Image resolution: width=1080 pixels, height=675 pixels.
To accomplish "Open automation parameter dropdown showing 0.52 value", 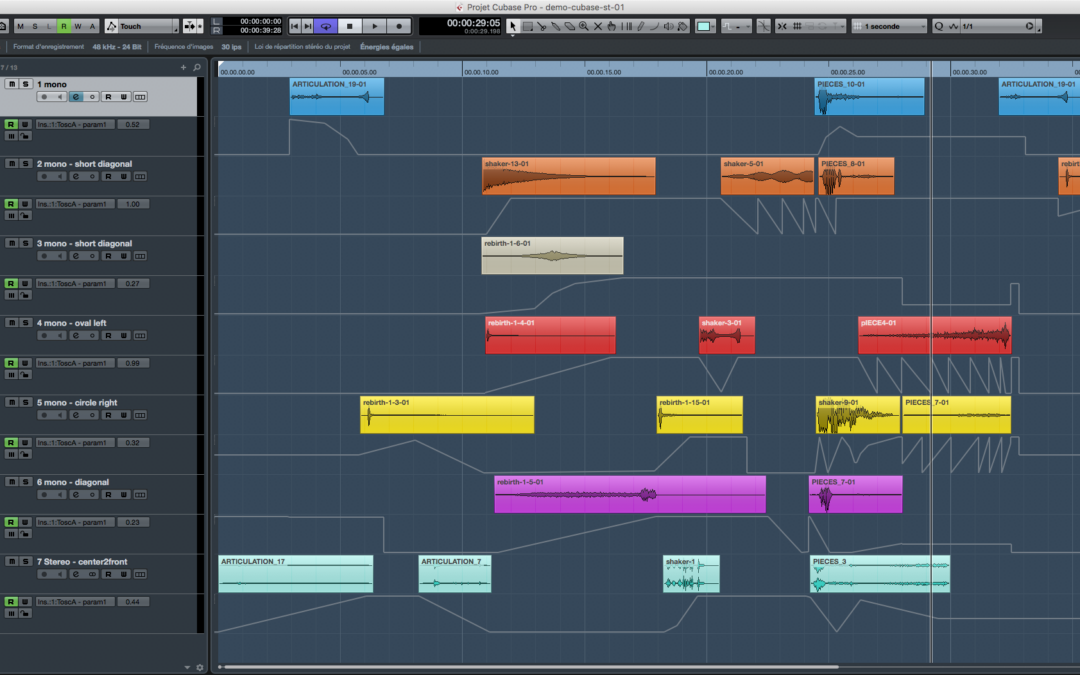I will click(x=74, y=125).
